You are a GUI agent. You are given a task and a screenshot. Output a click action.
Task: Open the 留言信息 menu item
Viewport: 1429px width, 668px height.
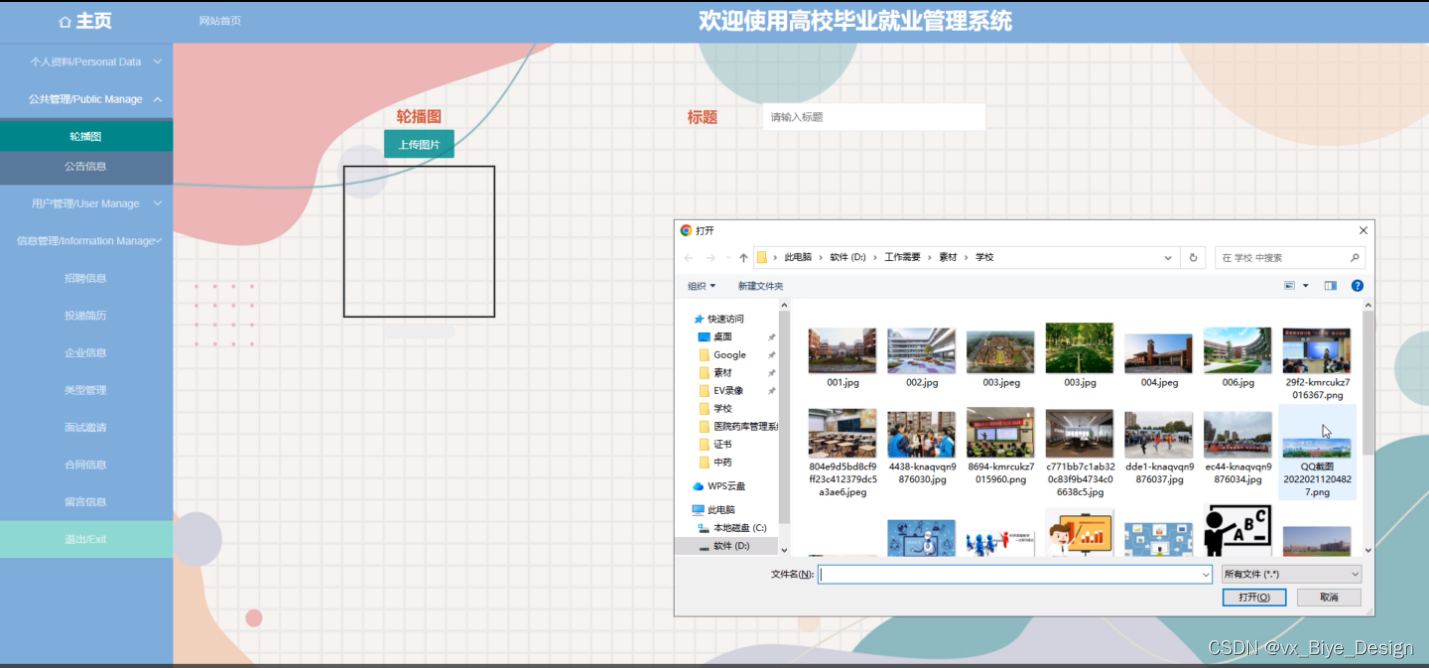pos(86,502)
